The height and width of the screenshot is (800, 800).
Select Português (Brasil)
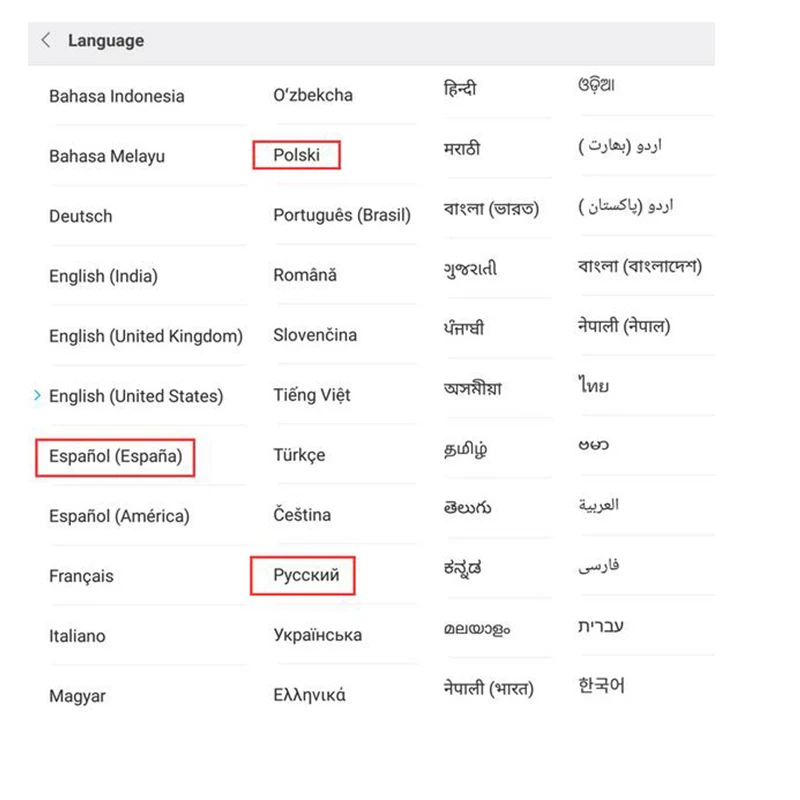[x=342, y=215]
